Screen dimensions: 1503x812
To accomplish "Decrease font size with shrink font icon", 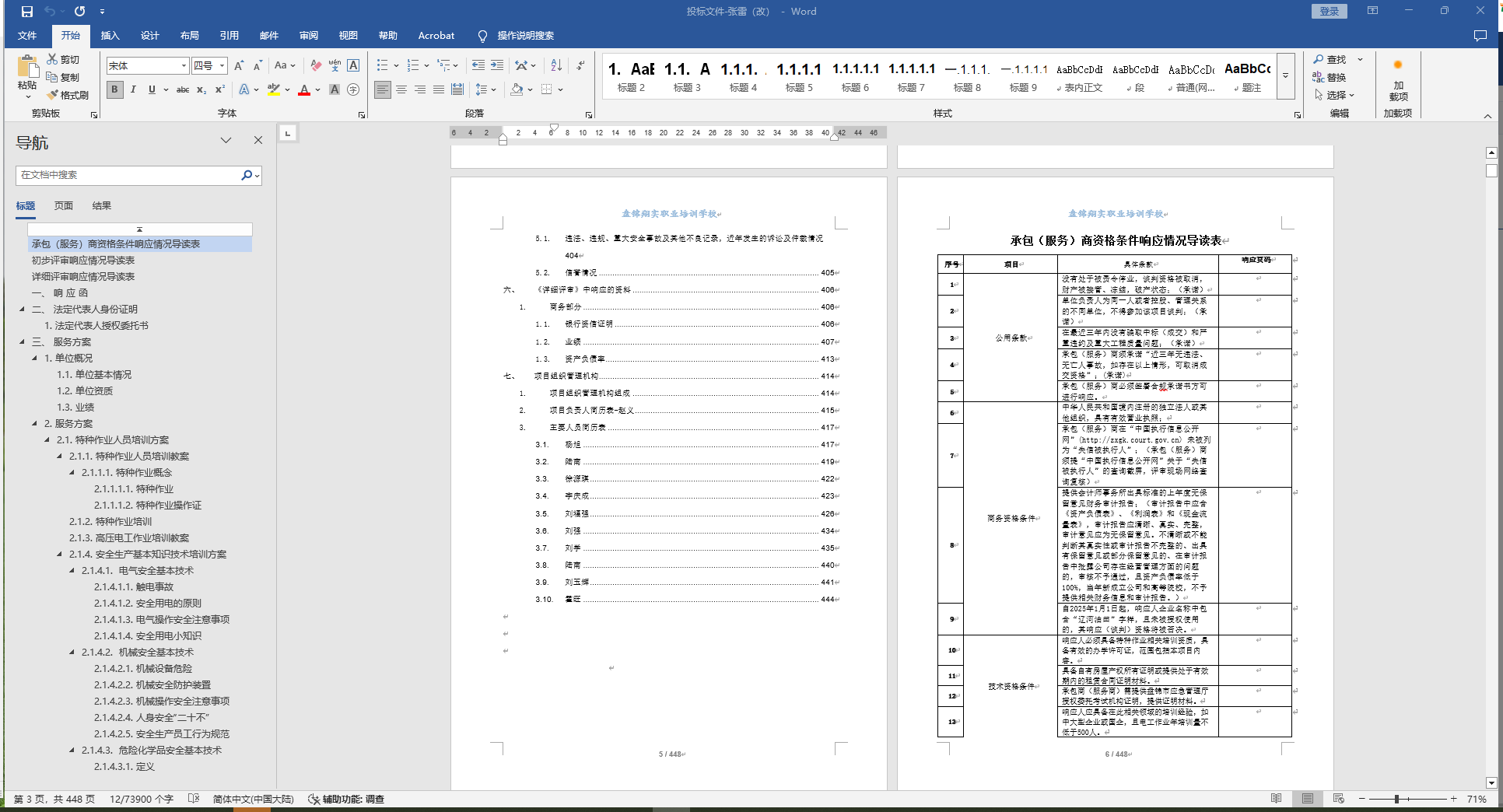I will point(258,66).
